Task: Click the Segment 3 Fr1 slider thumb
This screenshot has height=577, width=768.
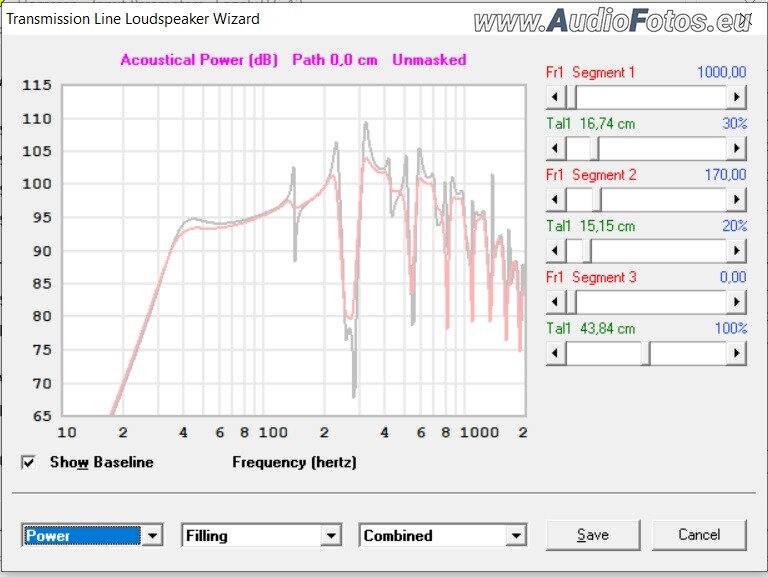Action: 571,302
